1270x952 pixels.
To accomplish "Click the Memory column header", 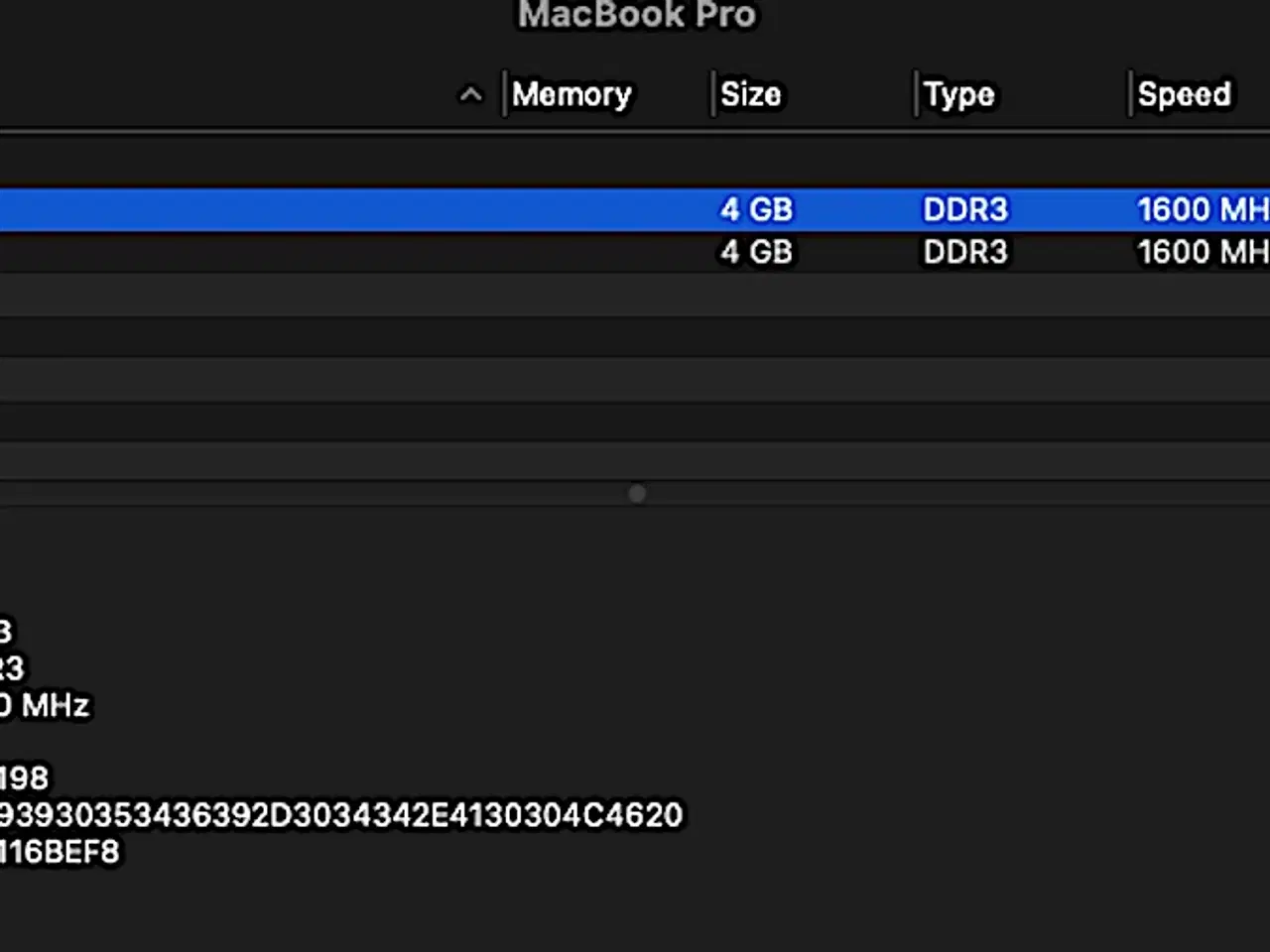I will click(x=571, y=95).
